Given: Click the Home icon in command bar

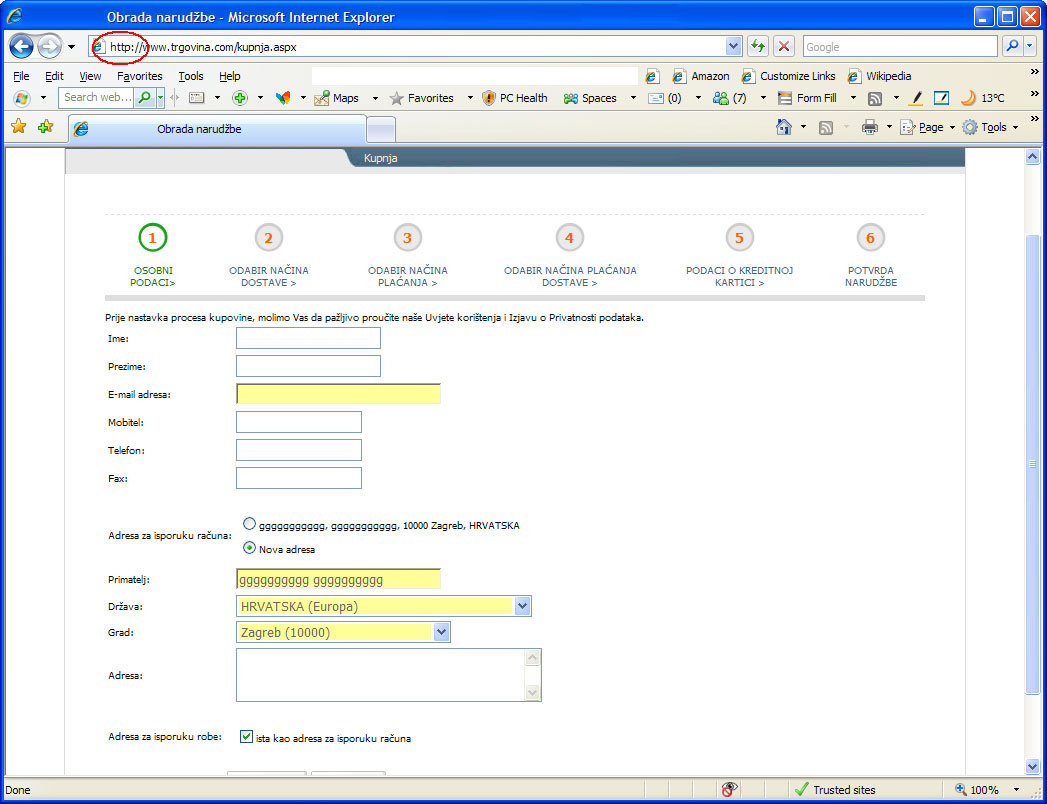Looking at the screenshot, I should (x=785, y=127).
